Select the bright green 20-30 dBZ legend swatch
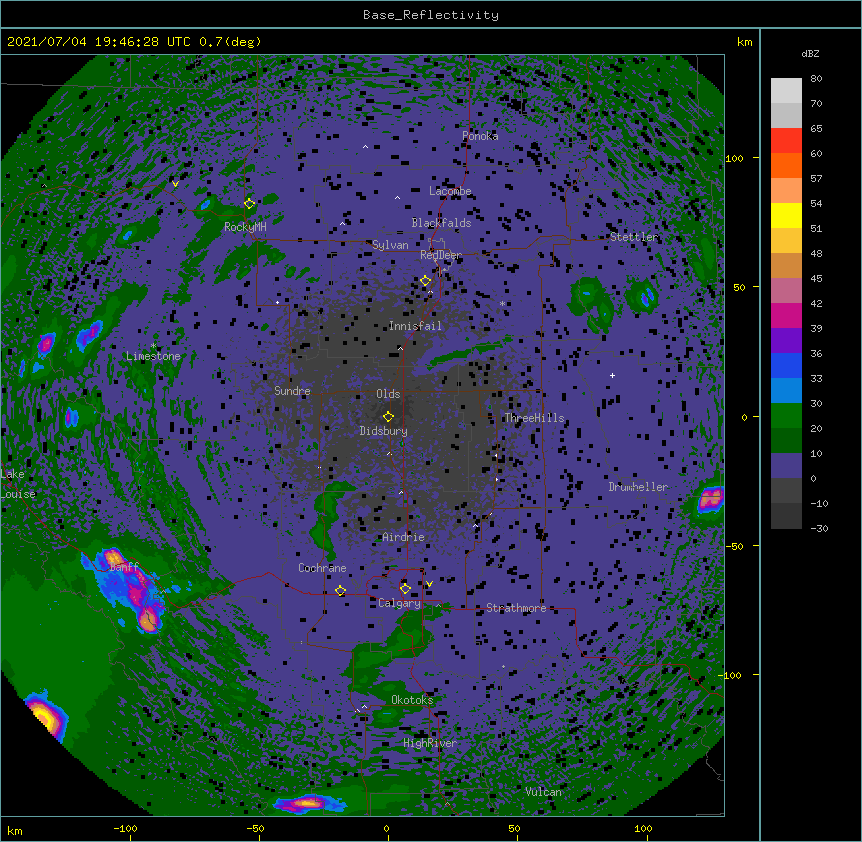The width and height of the screenshot is (862, 842). pyautogui.click(x=786, y=416)
